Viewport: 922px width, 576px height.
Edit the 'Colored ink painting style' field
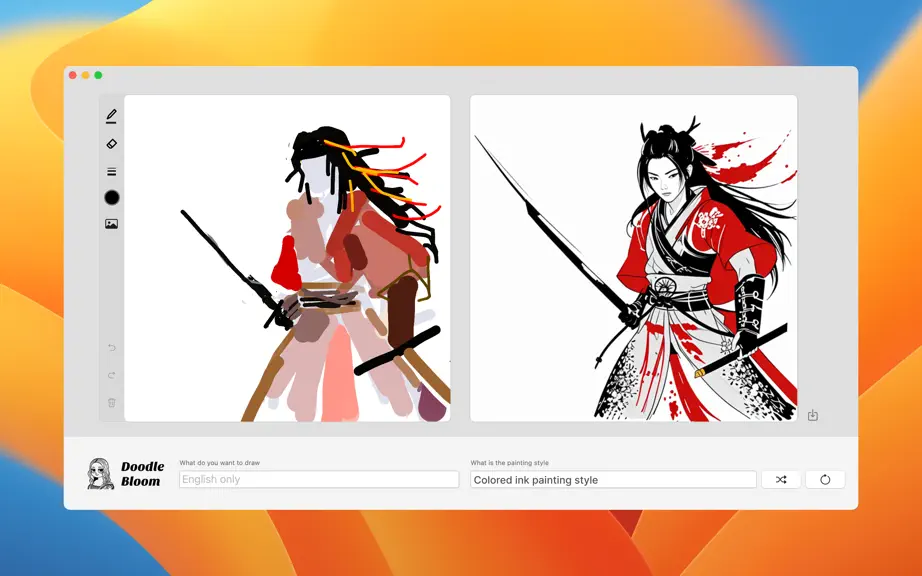click(613, 480)
